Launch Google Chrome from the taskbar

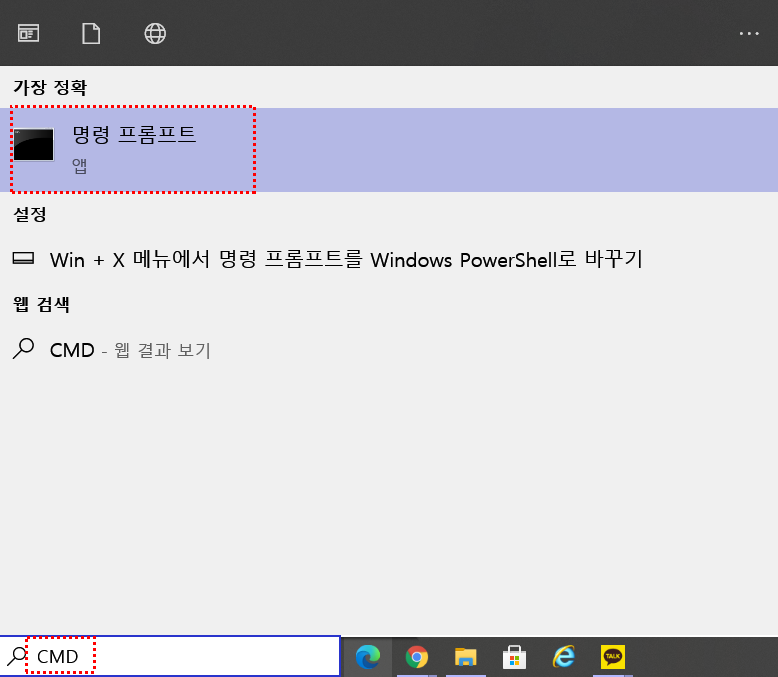pyautogui.click(x=417, y=657)
